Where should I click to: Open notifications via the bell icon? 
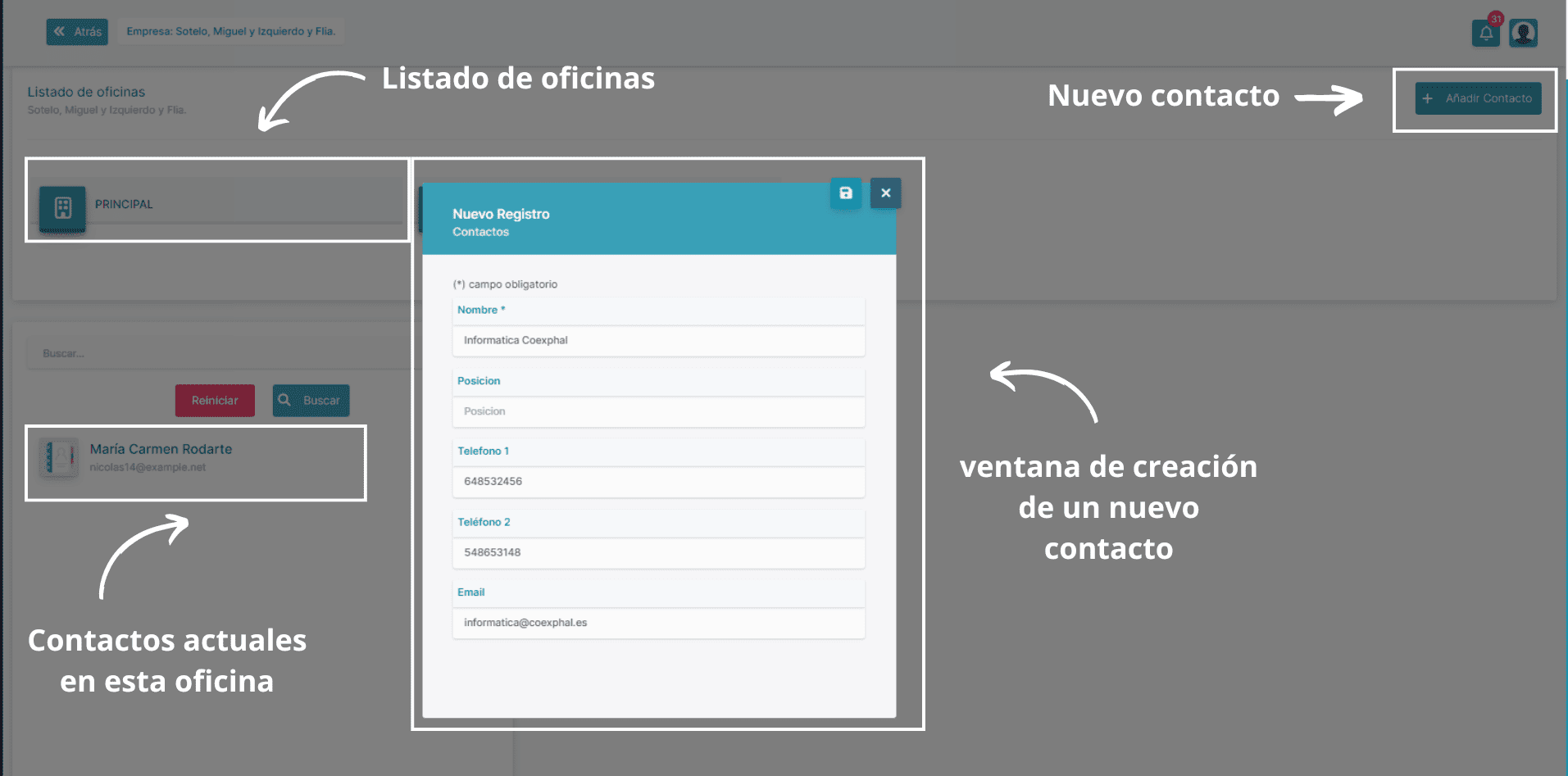(1485, 33)
